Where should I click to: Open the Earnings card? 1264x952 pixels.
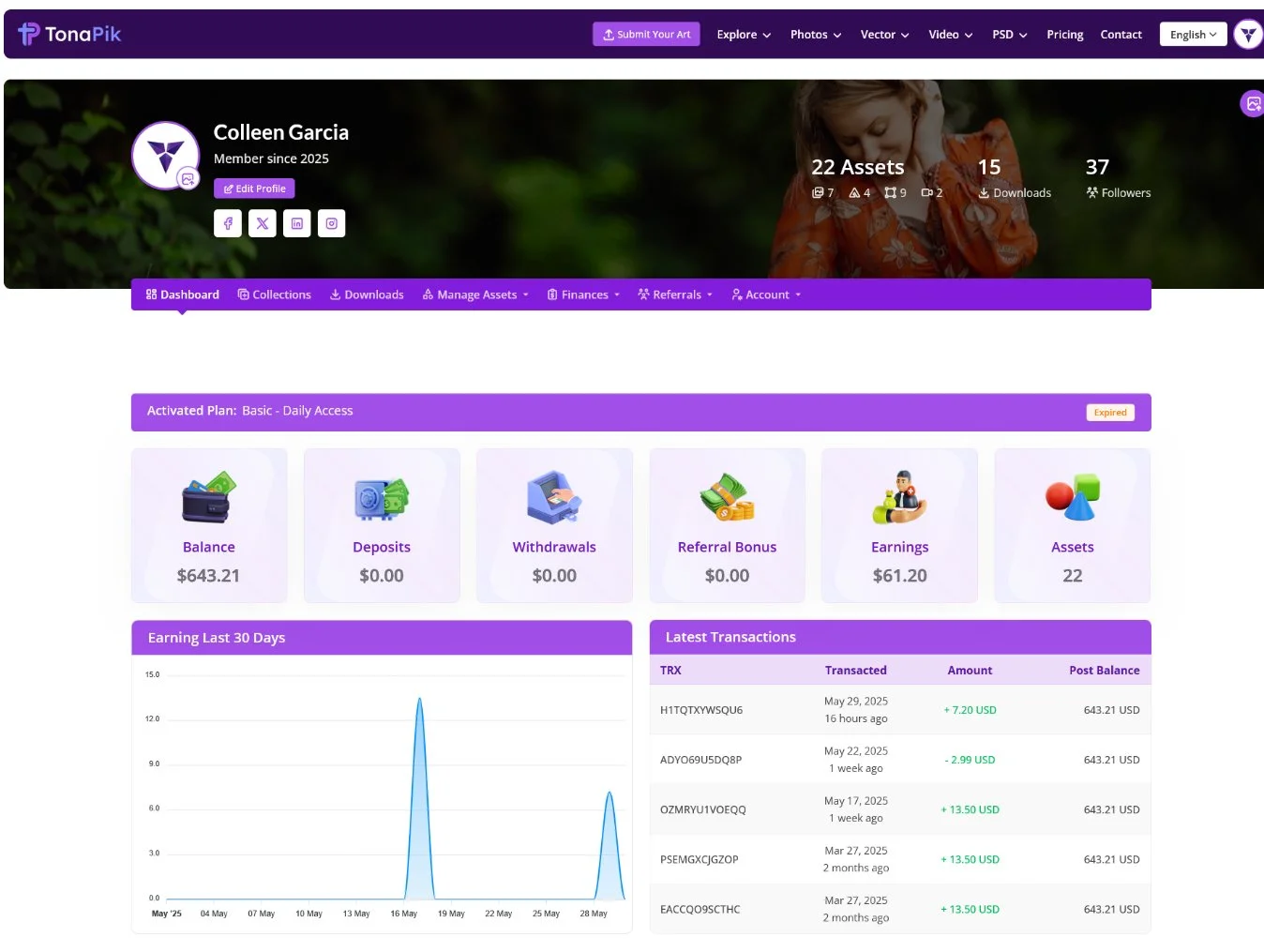click(899, 525)
